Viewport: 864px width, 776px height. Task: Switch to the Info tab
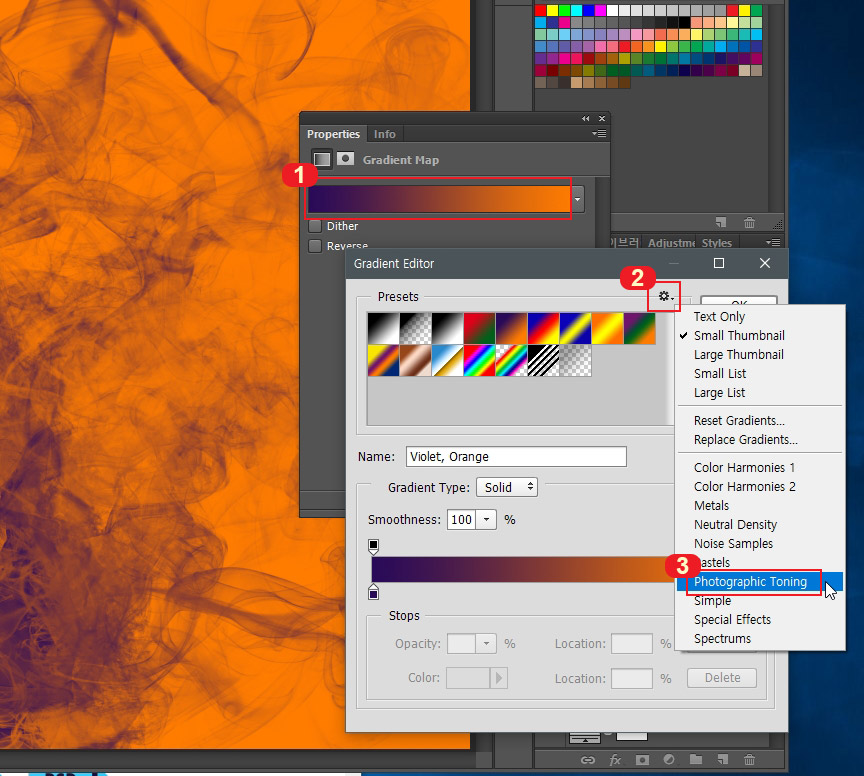pyautogui.click(x=385, y=134)
